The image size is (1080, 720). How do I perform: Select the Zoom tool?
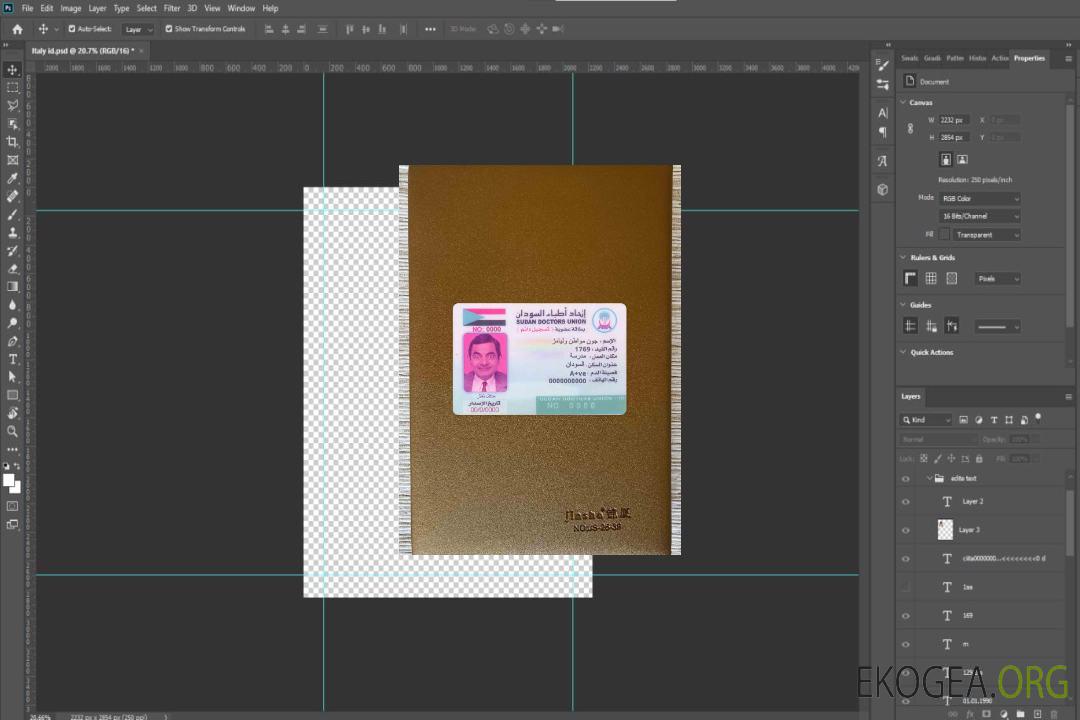(13, 431)
